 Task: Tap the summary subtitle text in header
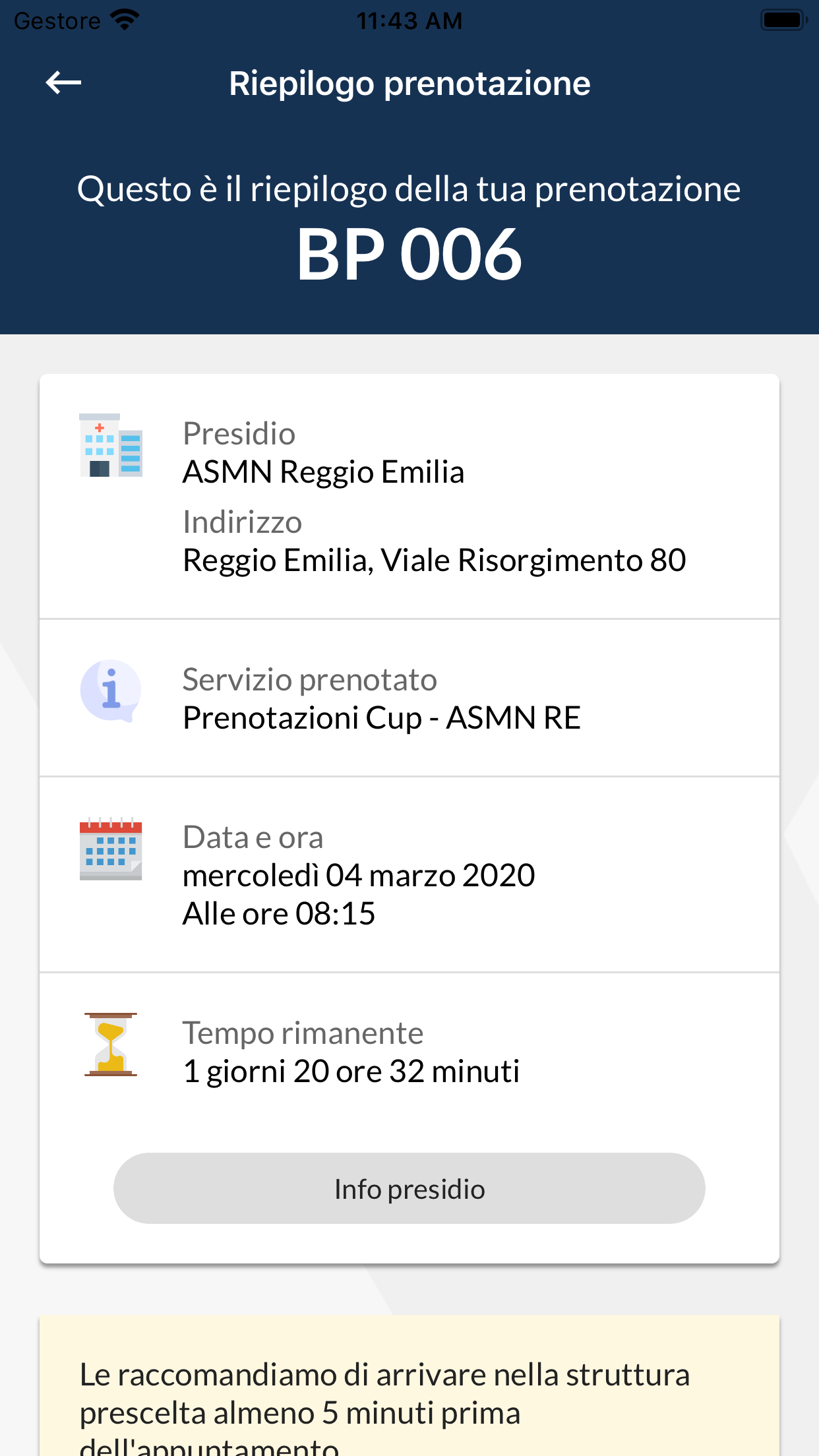[409, 189]
